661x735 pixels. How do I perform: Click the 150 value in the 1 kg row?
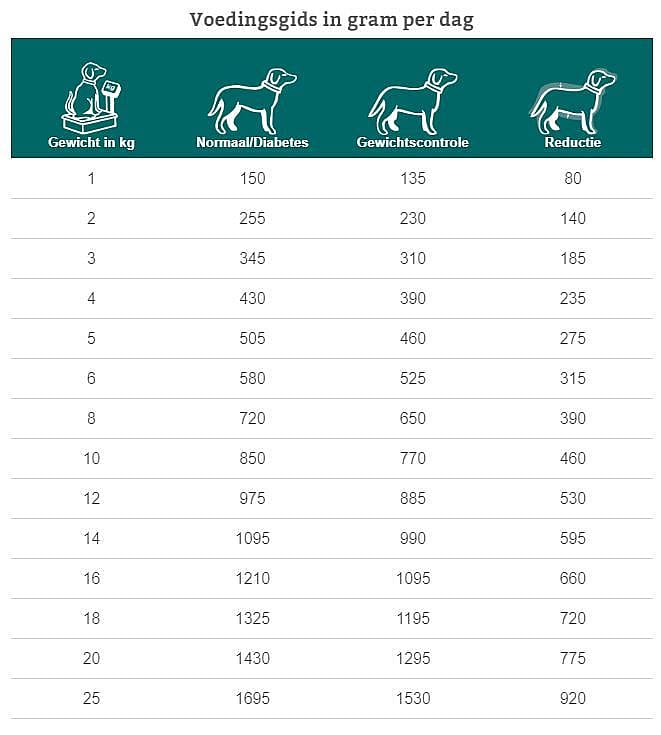[x=252, y=179]
